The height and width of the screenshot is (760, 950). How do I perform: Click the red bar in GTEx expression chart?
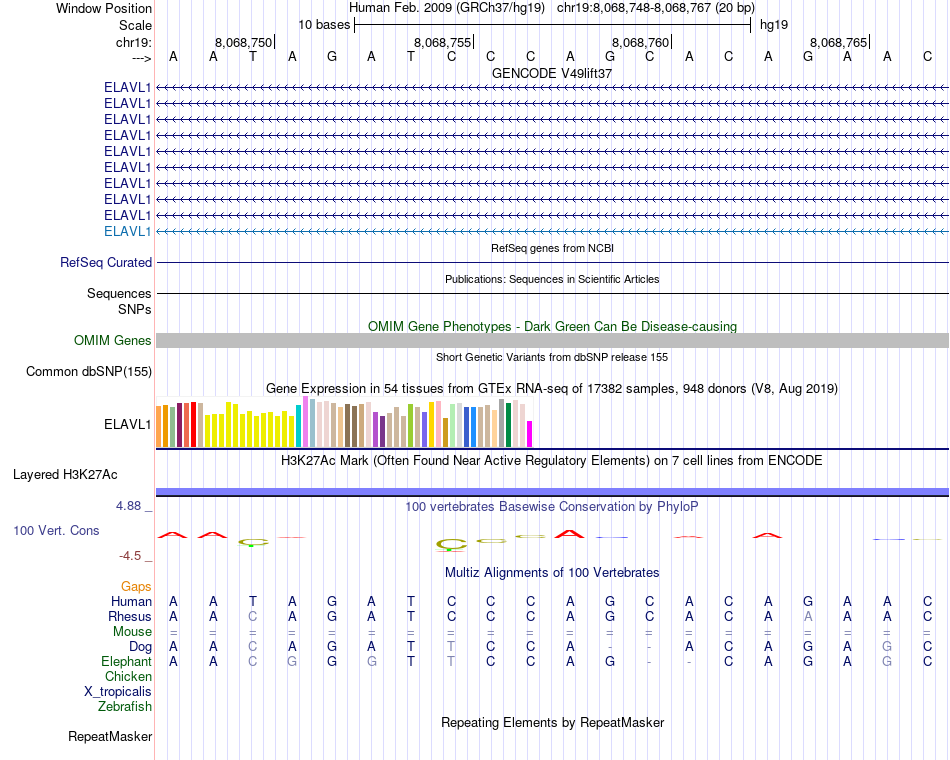pos(193,424)
